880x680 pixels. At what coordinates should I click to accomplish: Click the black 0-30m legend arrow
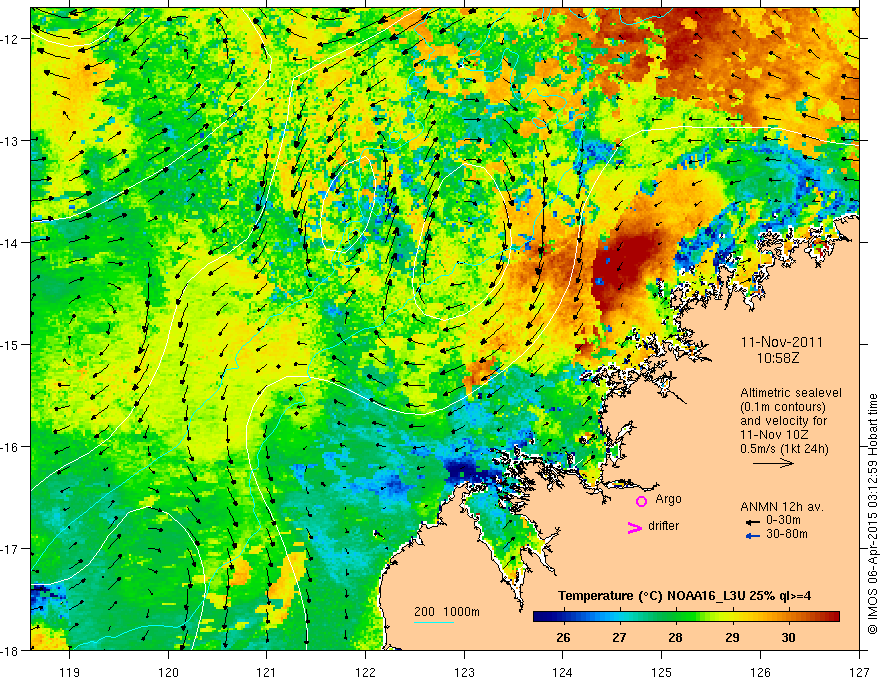point(752,522)
